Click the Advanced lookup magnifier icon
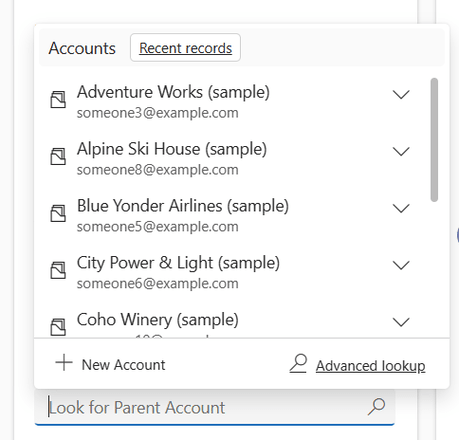 click(298, 363)
